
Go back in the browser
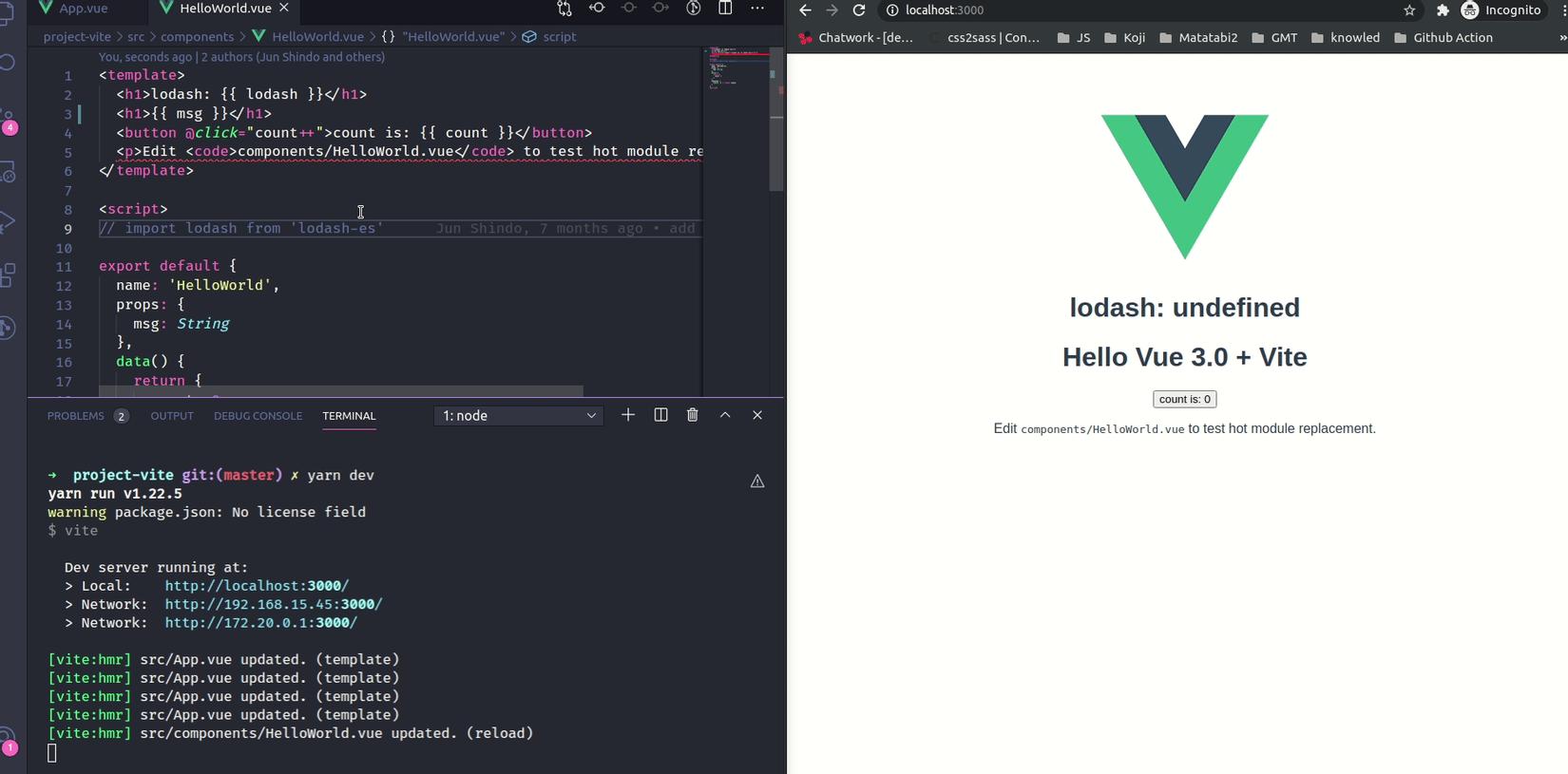tap(805, 10)
